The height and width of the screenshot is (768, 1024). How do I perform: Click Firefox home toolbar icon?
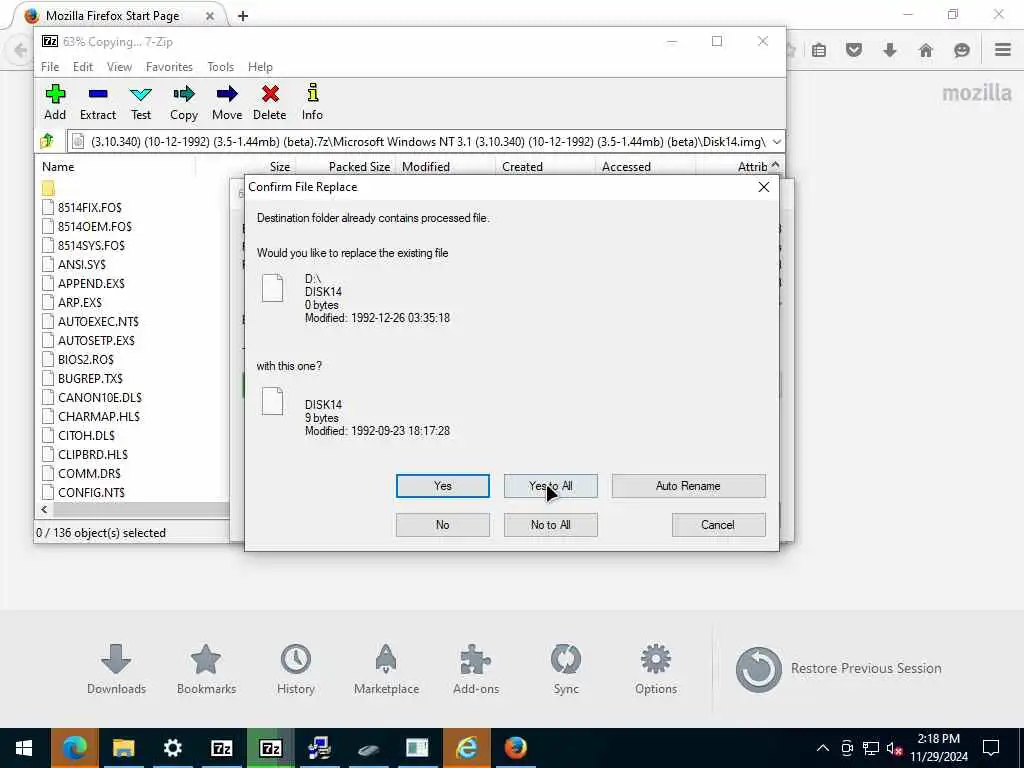point(925,50)
